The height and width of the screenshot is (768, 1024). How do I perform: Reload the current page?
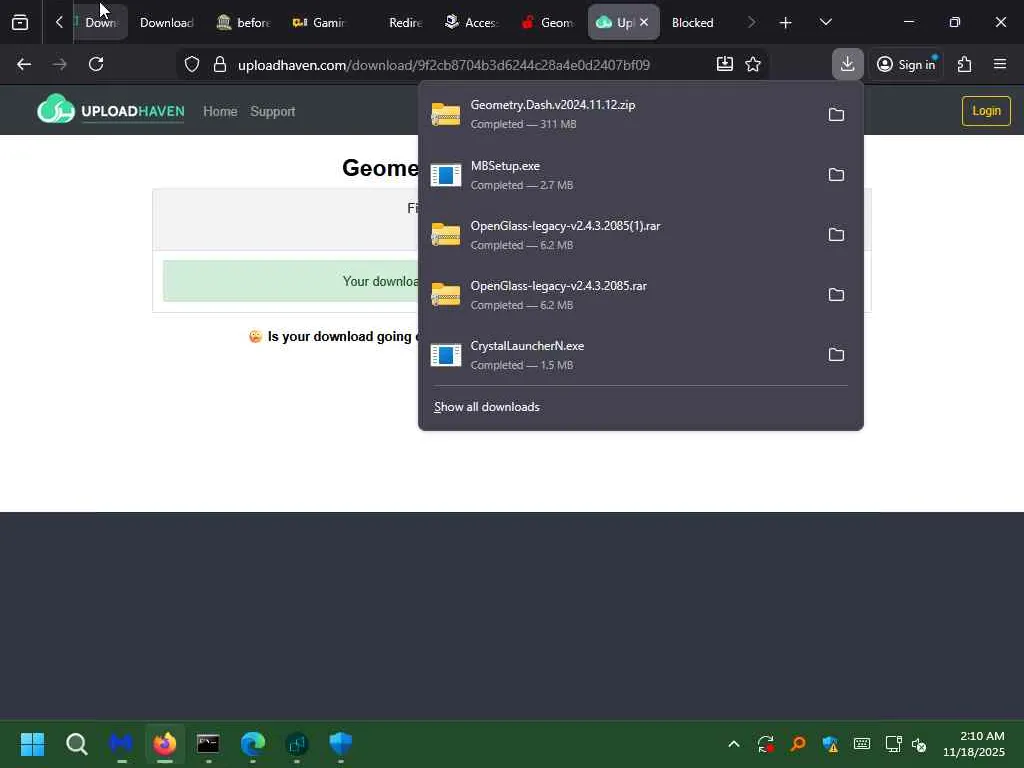tap(96, 64)
